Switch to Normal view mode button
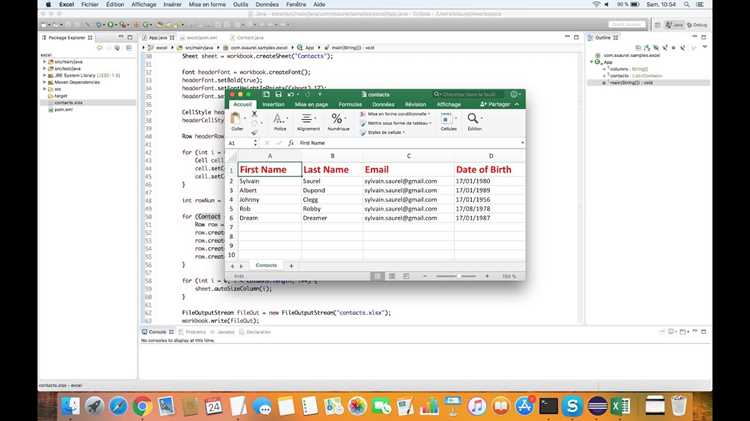Image resolution: width=750 pixels, height=421 pixels. click(x=377, y=276)
